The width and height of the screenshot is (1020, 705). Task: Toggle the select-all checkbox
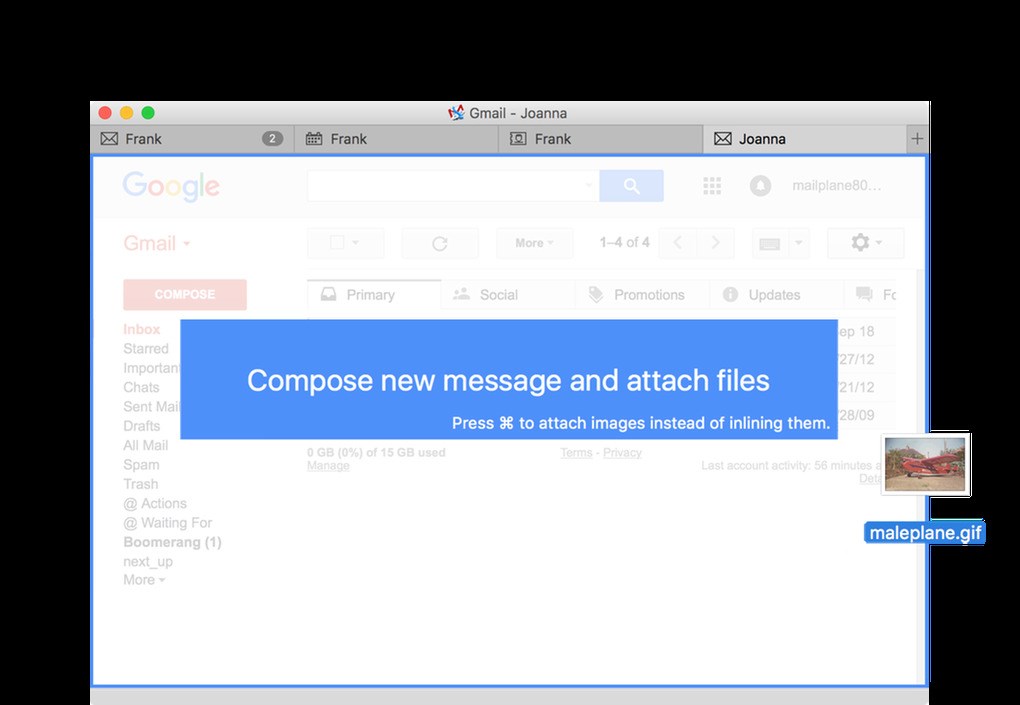click(337, 243)
